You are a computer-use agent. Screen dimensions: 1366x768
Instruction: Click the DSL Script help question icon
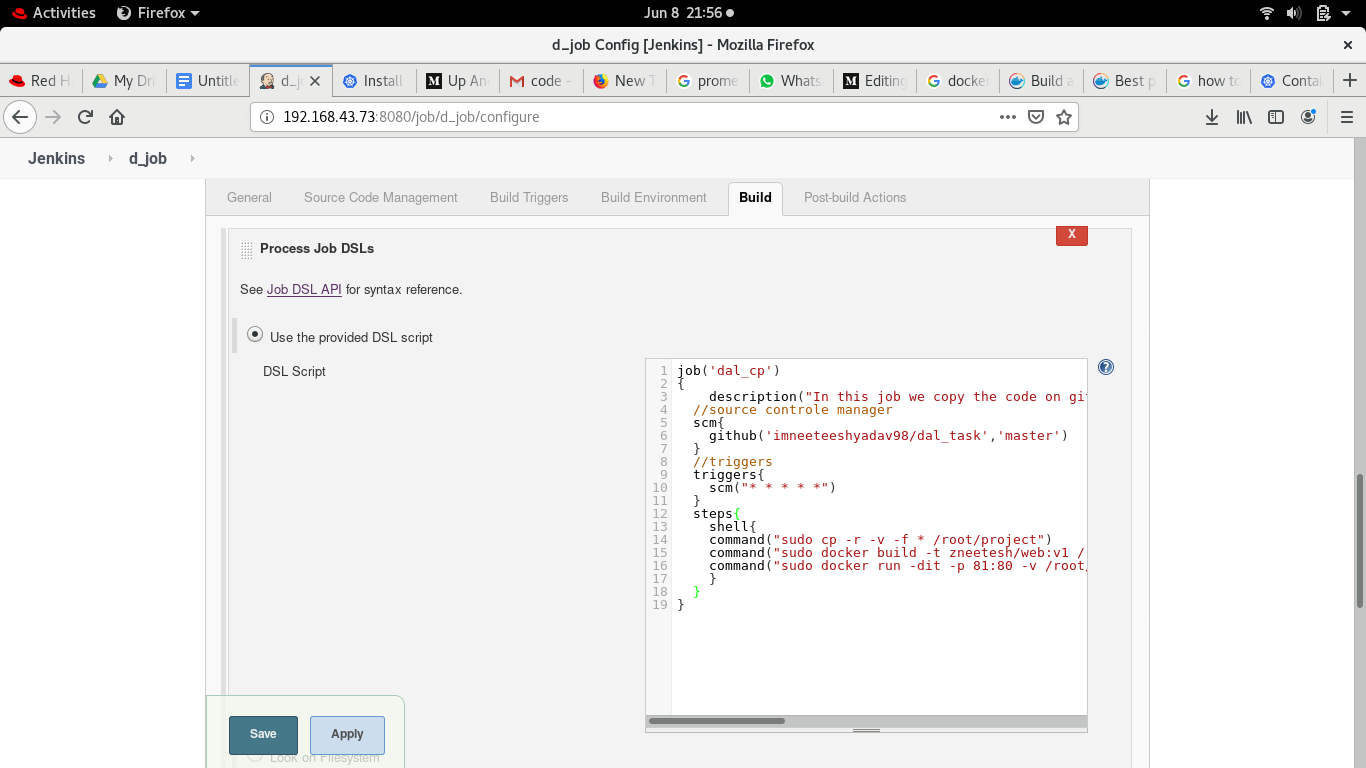coord(1106,367)
